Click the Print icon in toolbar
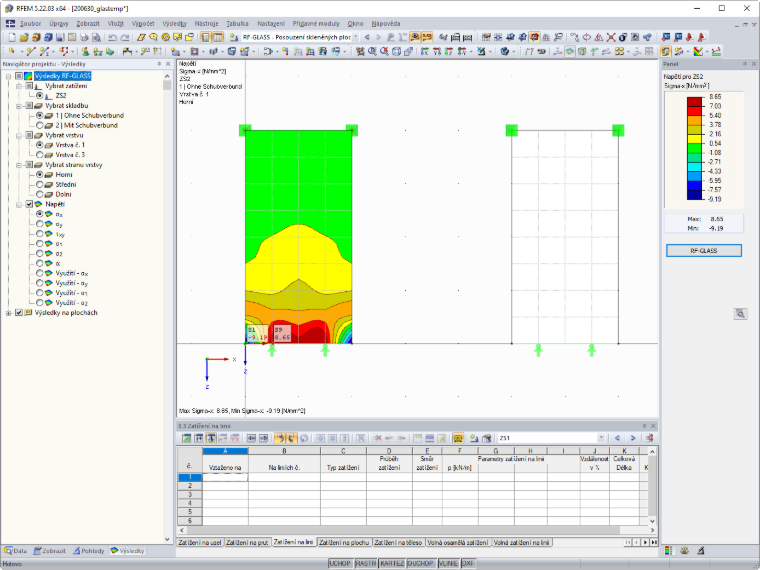 (x=84, y=37)
